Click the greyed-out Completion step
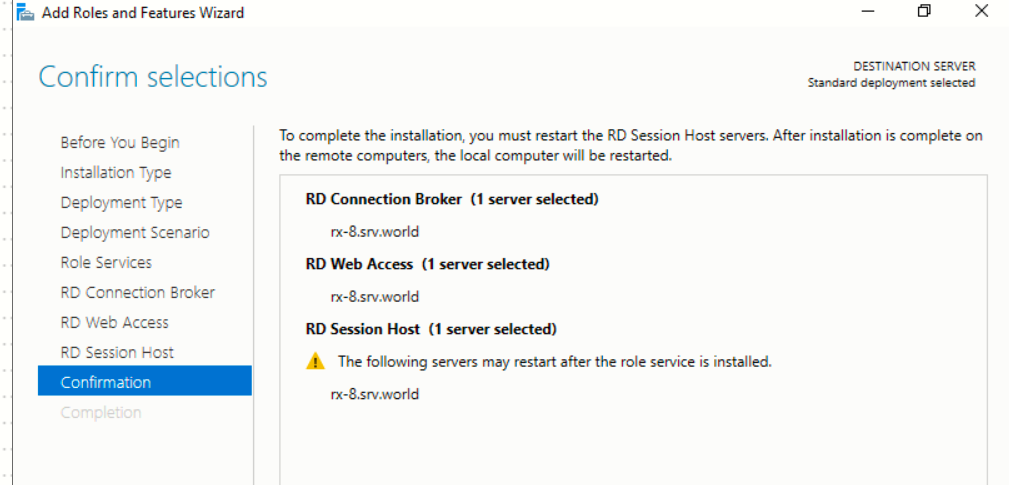 [101, 413]
